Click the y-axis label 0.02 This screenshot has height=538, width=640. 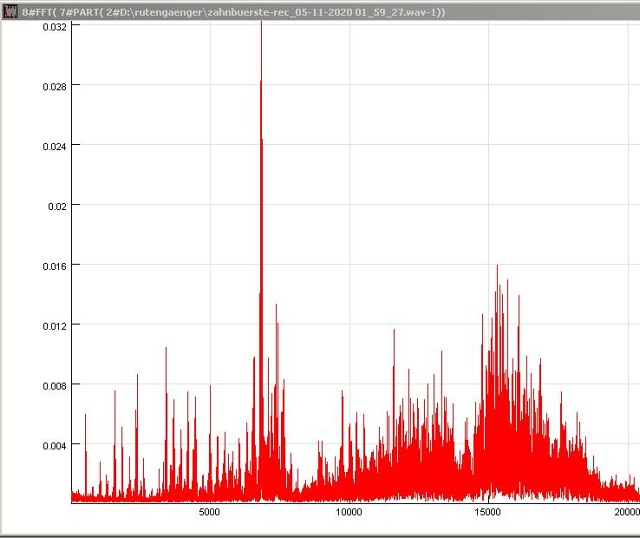coord(57,207)
